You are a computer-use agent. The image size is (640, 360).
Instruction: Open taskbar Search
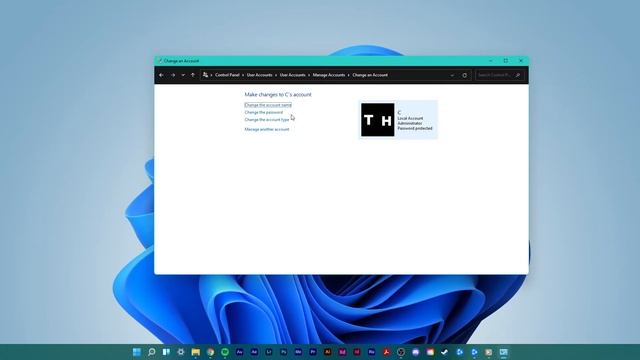[x=151, y=352]
